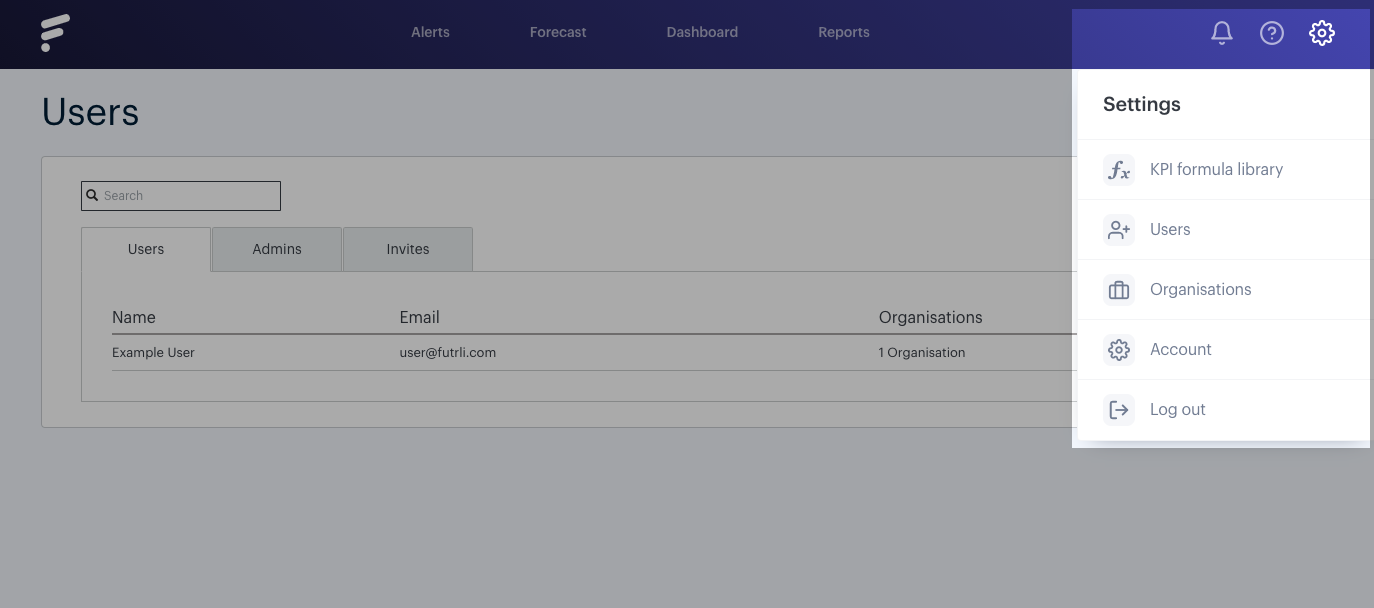This screenshot has width=1374, height=608.
Task: Open KPI formula library from Settings menu
Action: (1223, 170)
